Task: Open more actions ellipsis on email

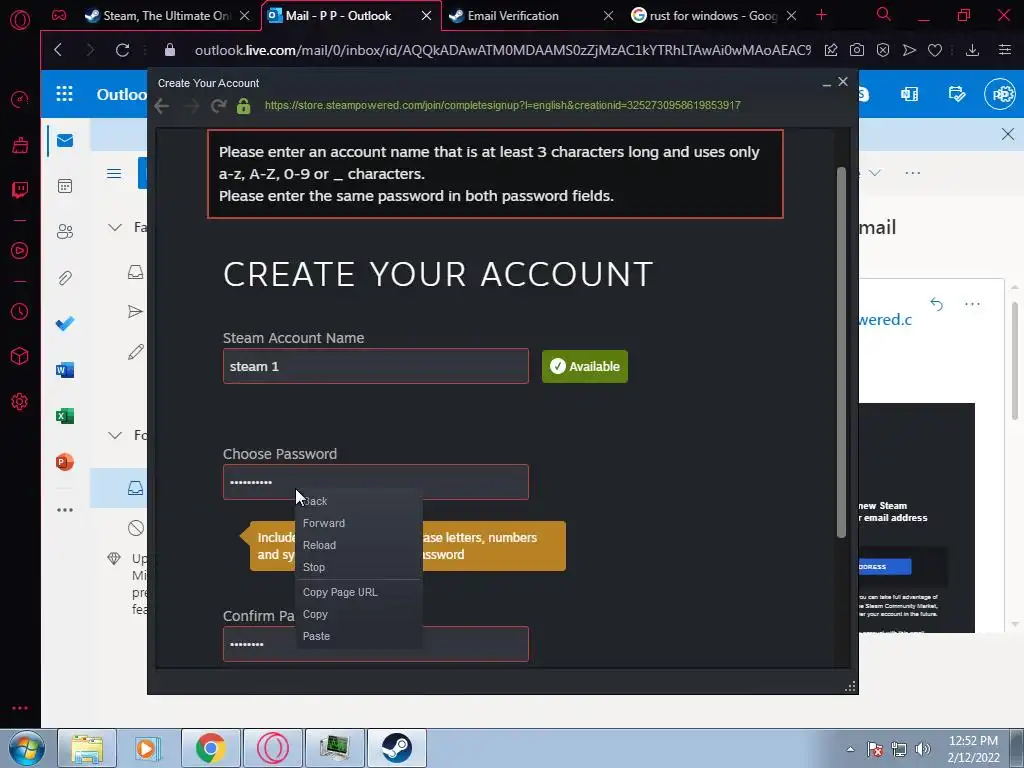Action: [972, 304]
